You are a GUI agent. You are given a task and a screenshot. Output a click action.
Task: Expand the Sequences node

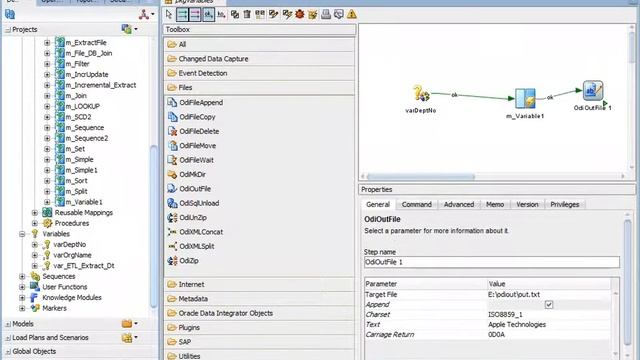(x=22, y=276)
